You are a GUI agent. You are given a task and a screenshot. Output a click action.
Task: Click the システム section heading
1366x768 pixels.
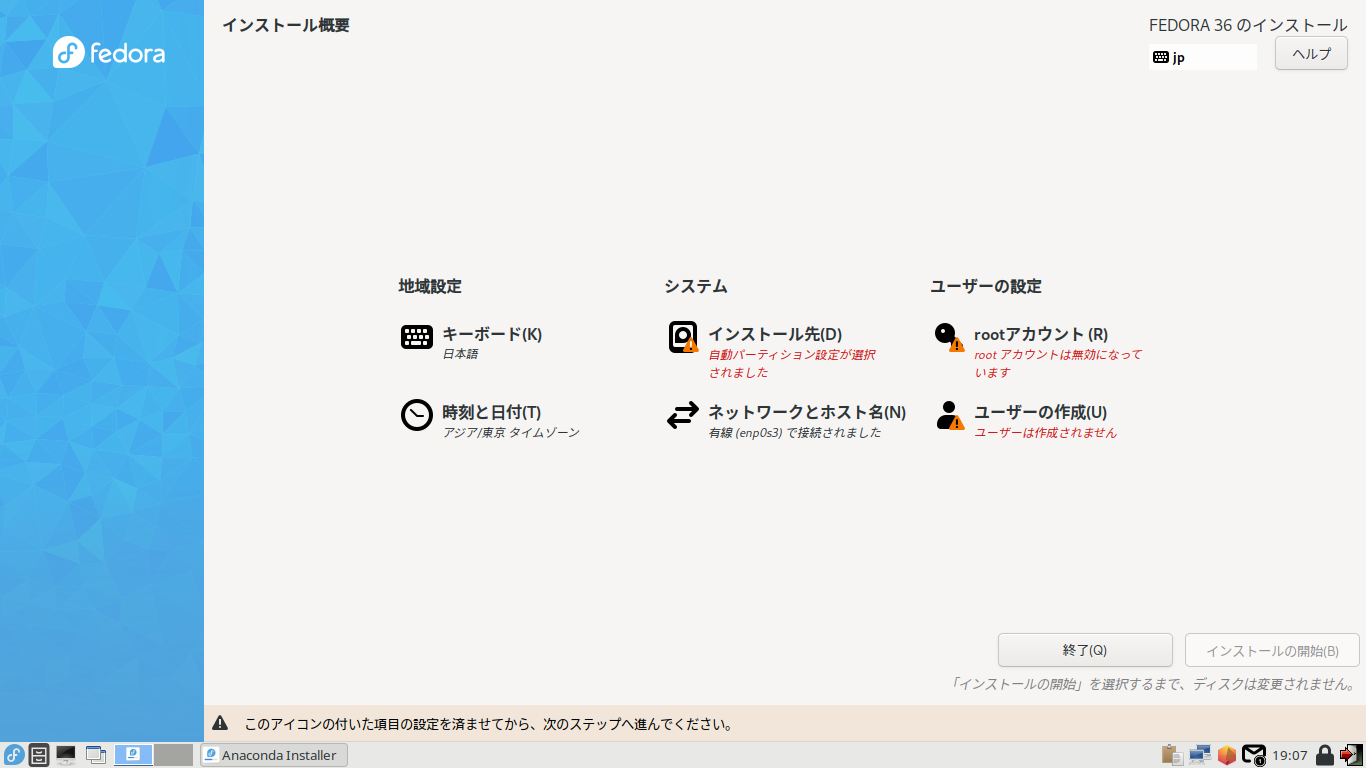pos(696,286)
